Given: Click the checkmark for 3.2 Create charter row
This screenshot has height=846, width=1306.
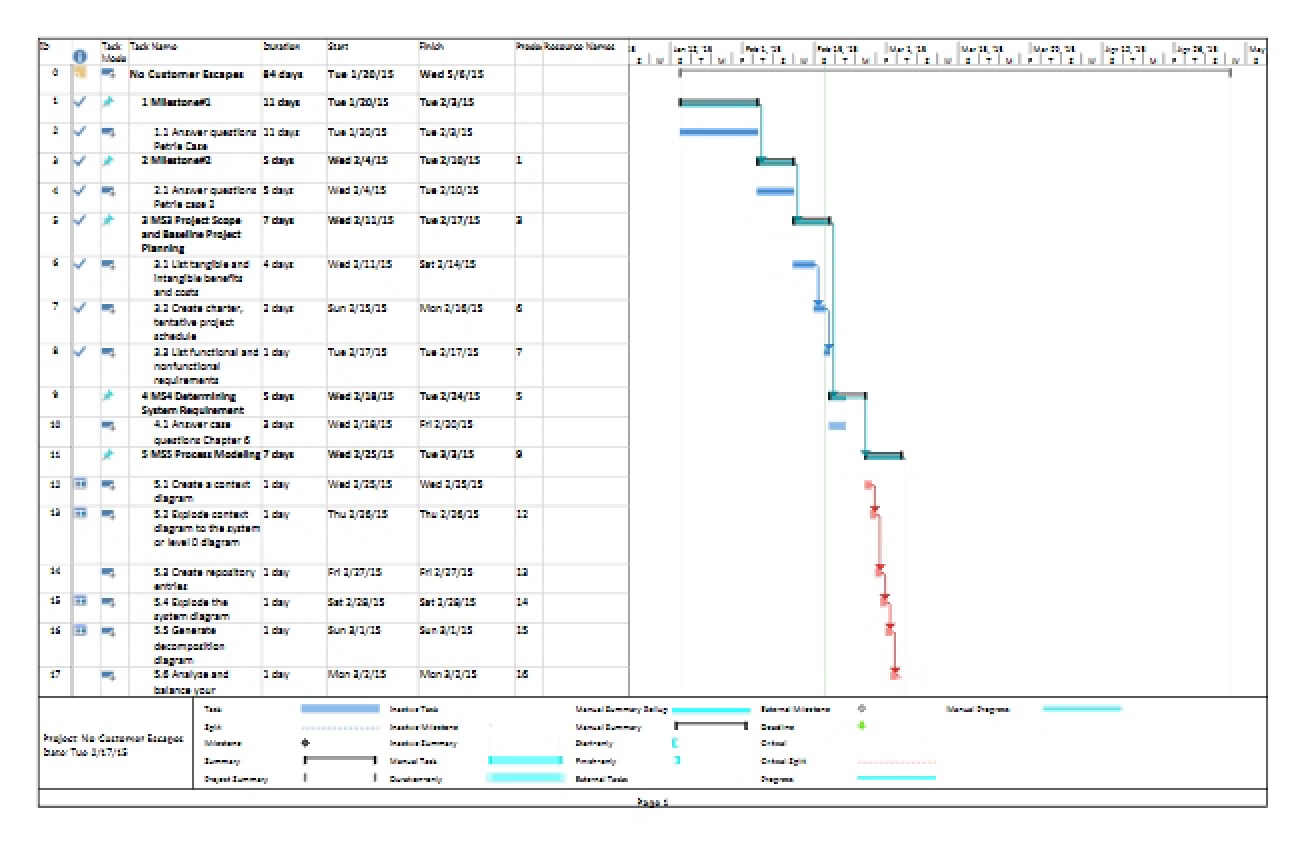Looking at the screenshot, I should (x=80, y=308).
